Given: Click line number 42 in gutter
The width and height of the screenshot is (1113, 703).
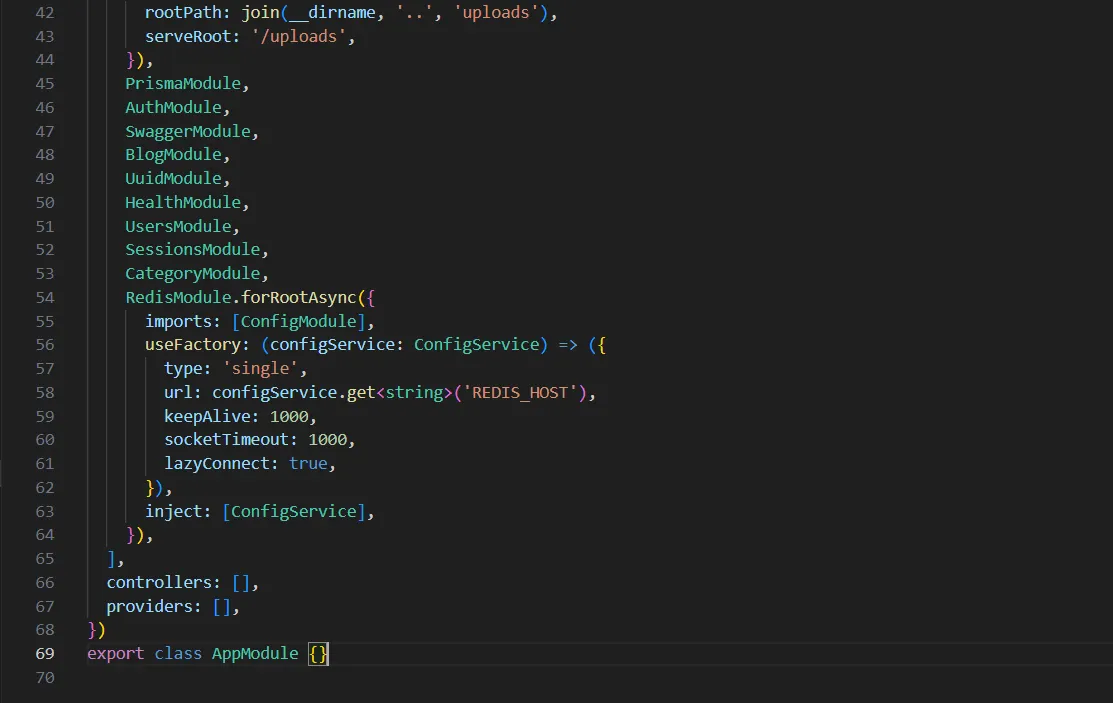Looking at the screenshot, I should [45, 13].
